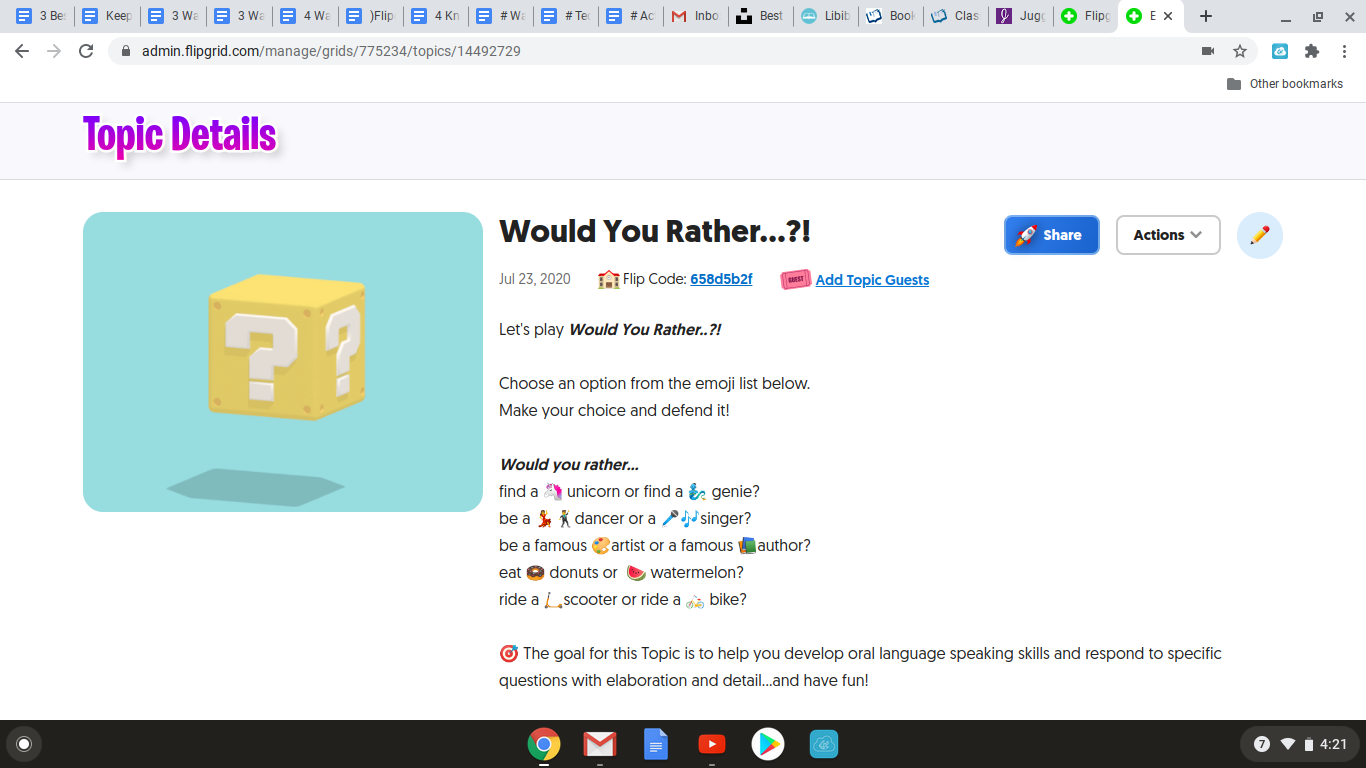Image resolution: width=1366 pixels, height=768 pixels.
Task: Launch YouTube from the shelf
Action: tap(712, 744)
